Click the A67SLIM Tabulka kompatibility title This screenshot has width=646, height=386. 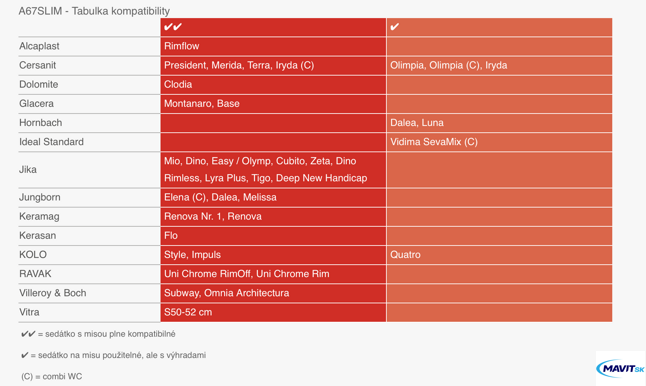click(x=94, y=11)
